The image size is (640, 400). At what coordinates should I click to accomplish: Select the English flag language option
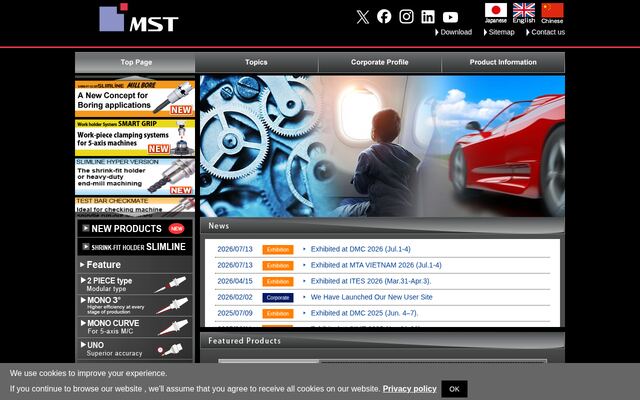[524, 13]
